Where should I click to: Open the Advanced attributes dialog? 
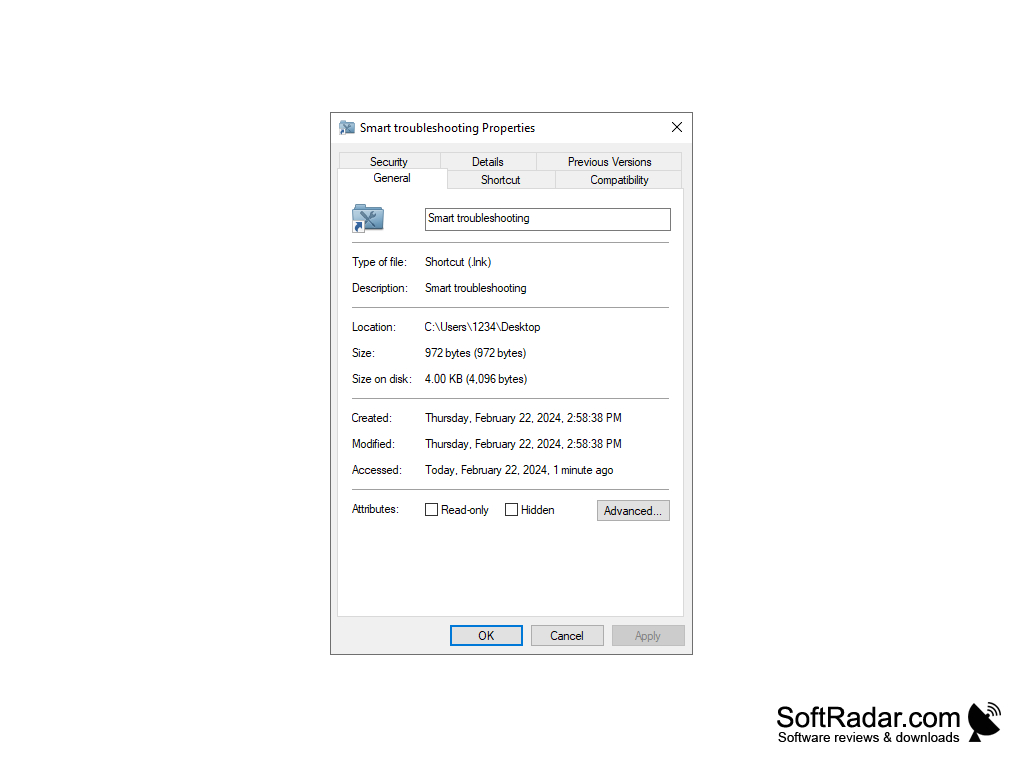tap(633, 510)
